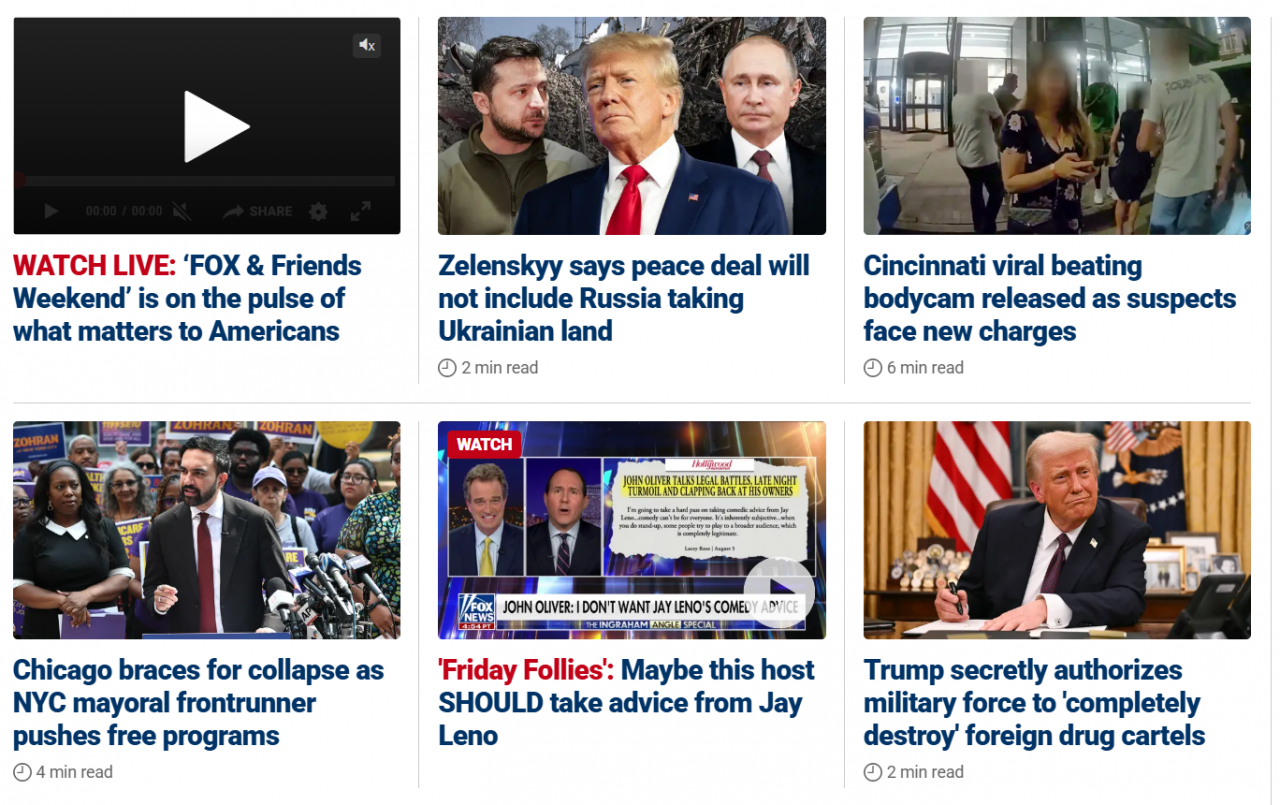Viewport: 1280px width, 805px height.
Task: Click the large play button on live video
Action: [x=216, y=126]
